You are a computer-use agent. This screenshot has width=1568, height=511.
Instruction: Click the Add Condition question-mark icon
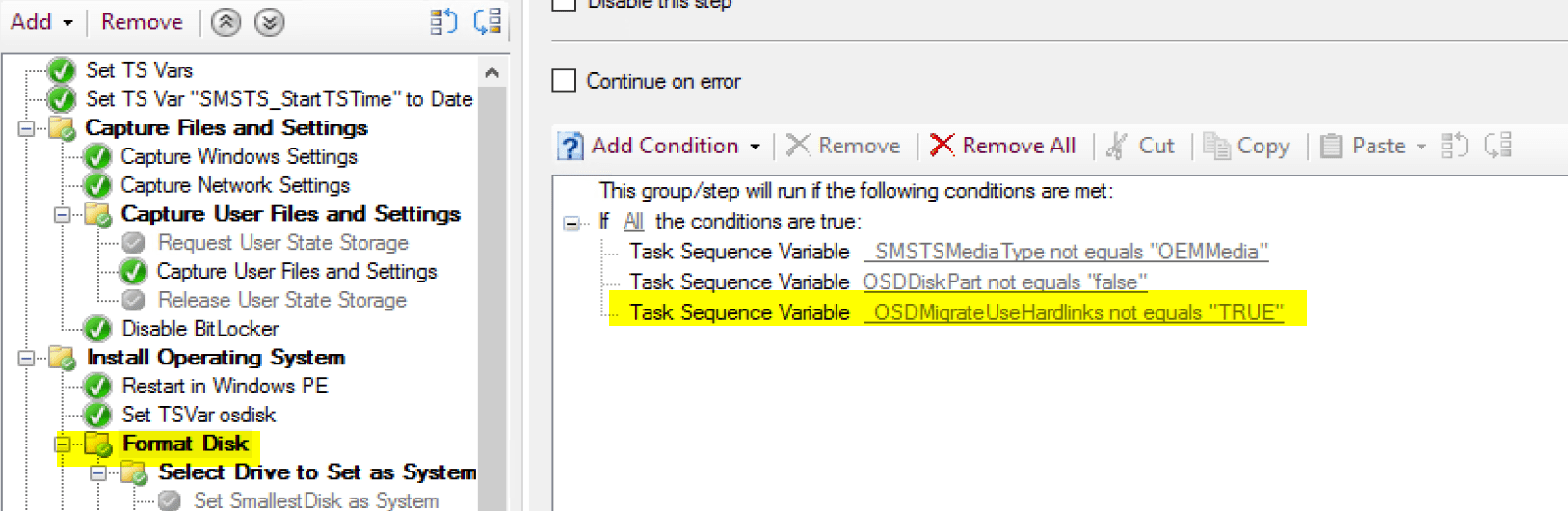pos(571,146)
